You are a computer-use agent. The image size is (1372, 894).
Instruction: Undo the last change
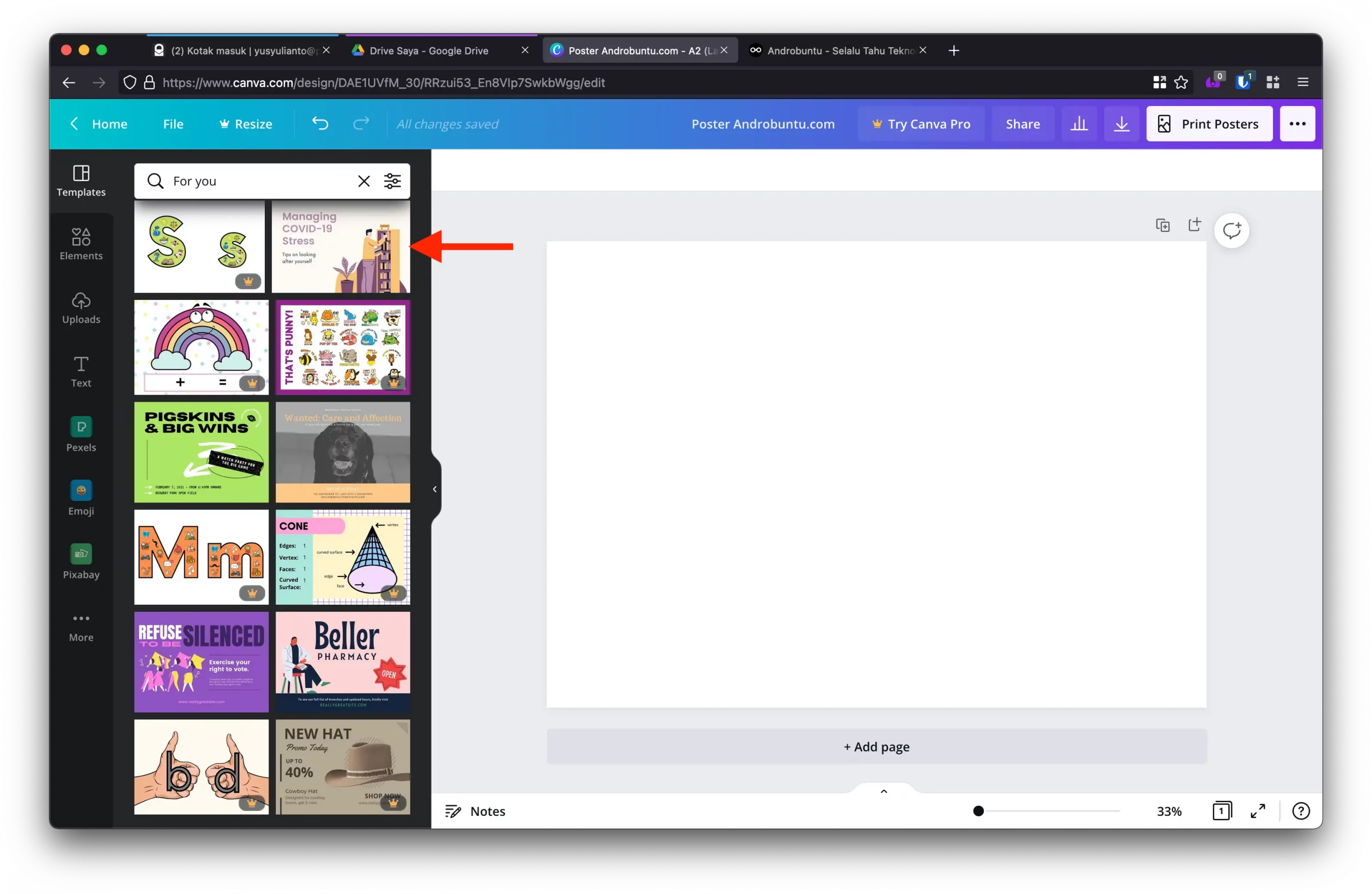click(320, 123)
